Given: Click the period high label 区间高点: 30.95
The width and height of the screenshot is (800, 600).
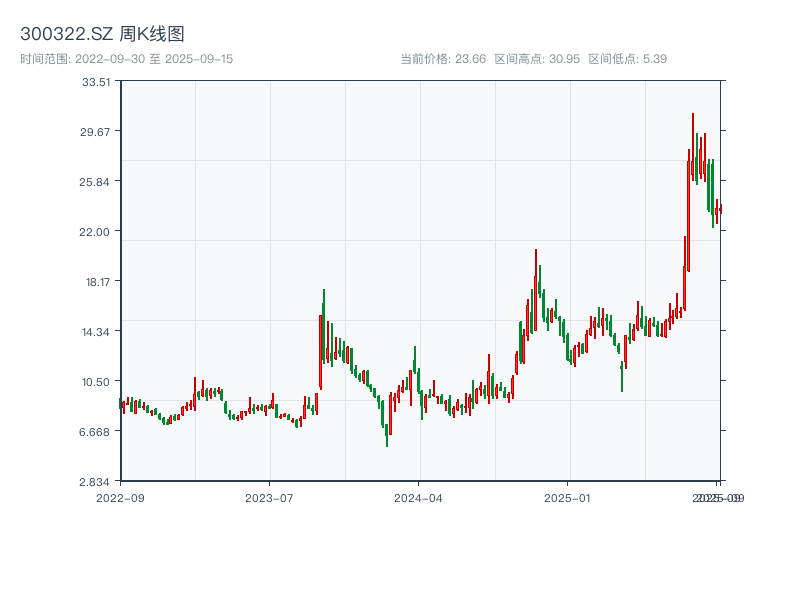Looking at the screenshot, I should click(537, 59).
